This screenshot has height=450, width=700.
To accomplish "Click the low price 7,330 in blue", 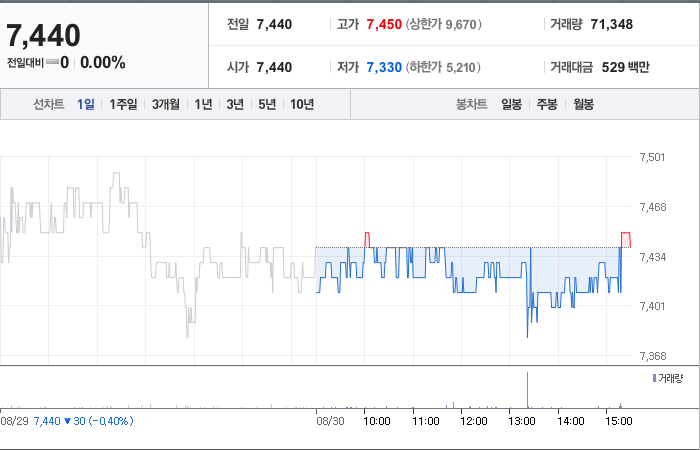I will coord(384,67).
